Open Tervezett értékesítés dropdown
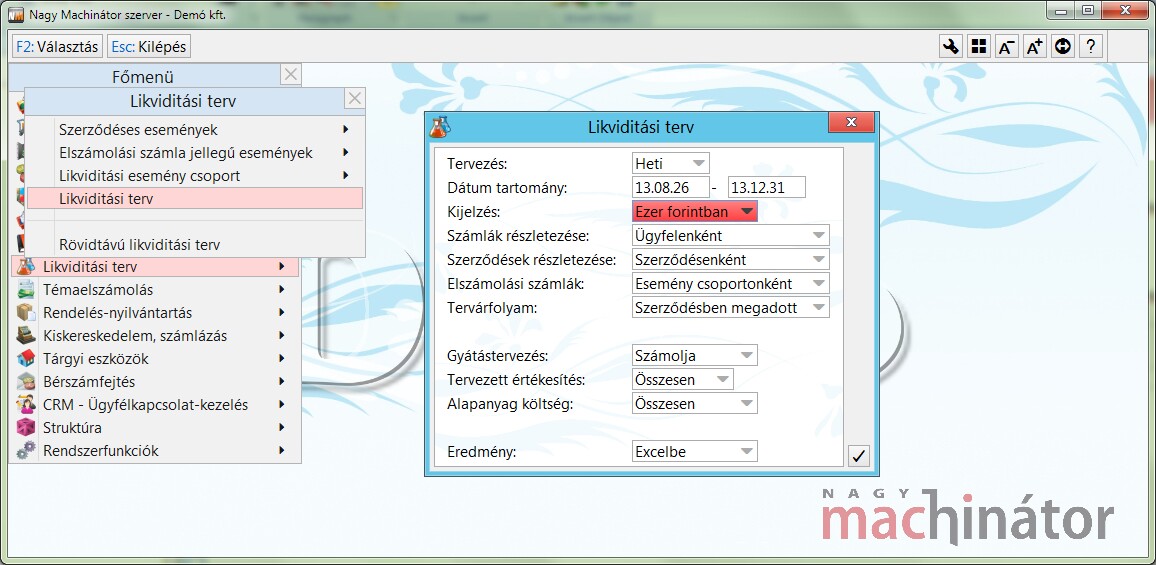1156x565 pixels. [x=683, y=380]
